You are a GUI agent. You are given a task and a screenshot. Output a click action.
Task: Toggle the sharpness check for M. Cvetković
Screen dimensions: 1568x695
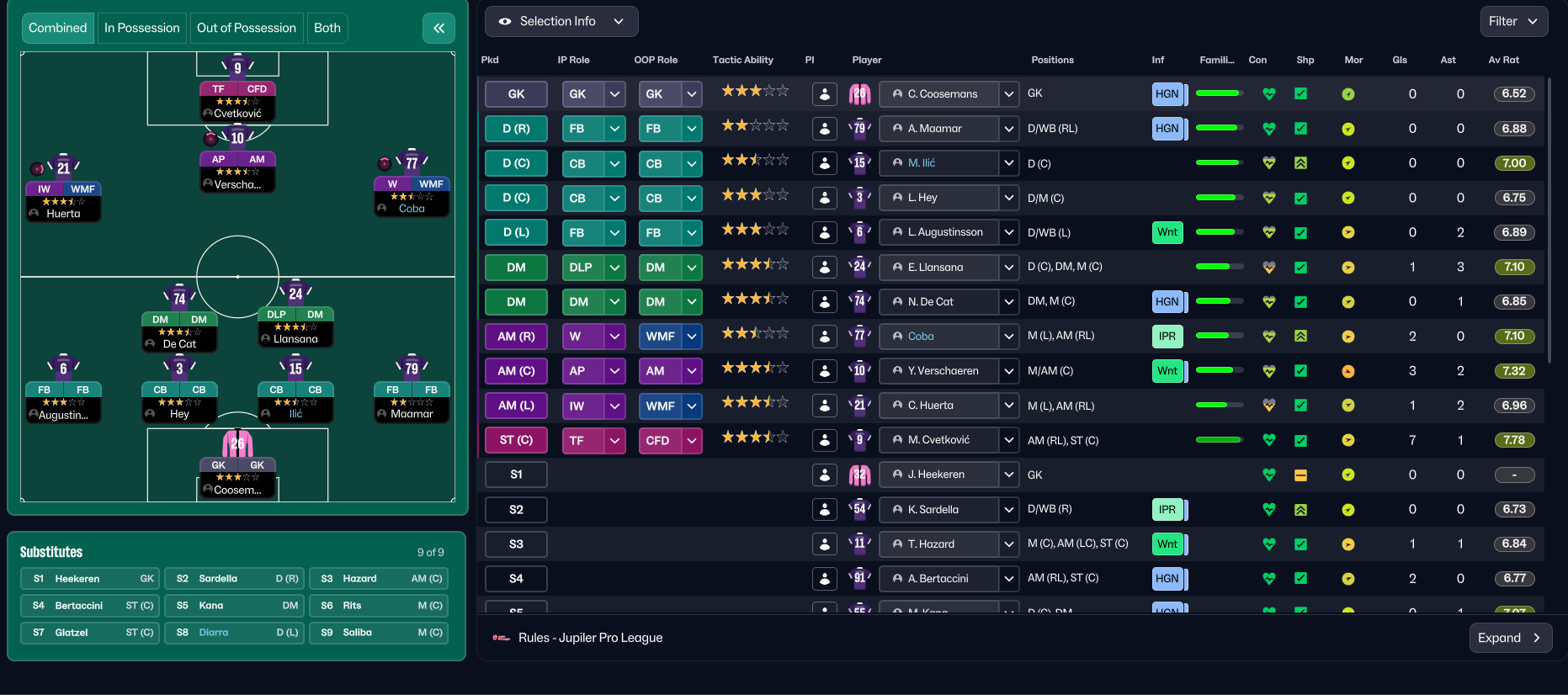pos(1300,440)
